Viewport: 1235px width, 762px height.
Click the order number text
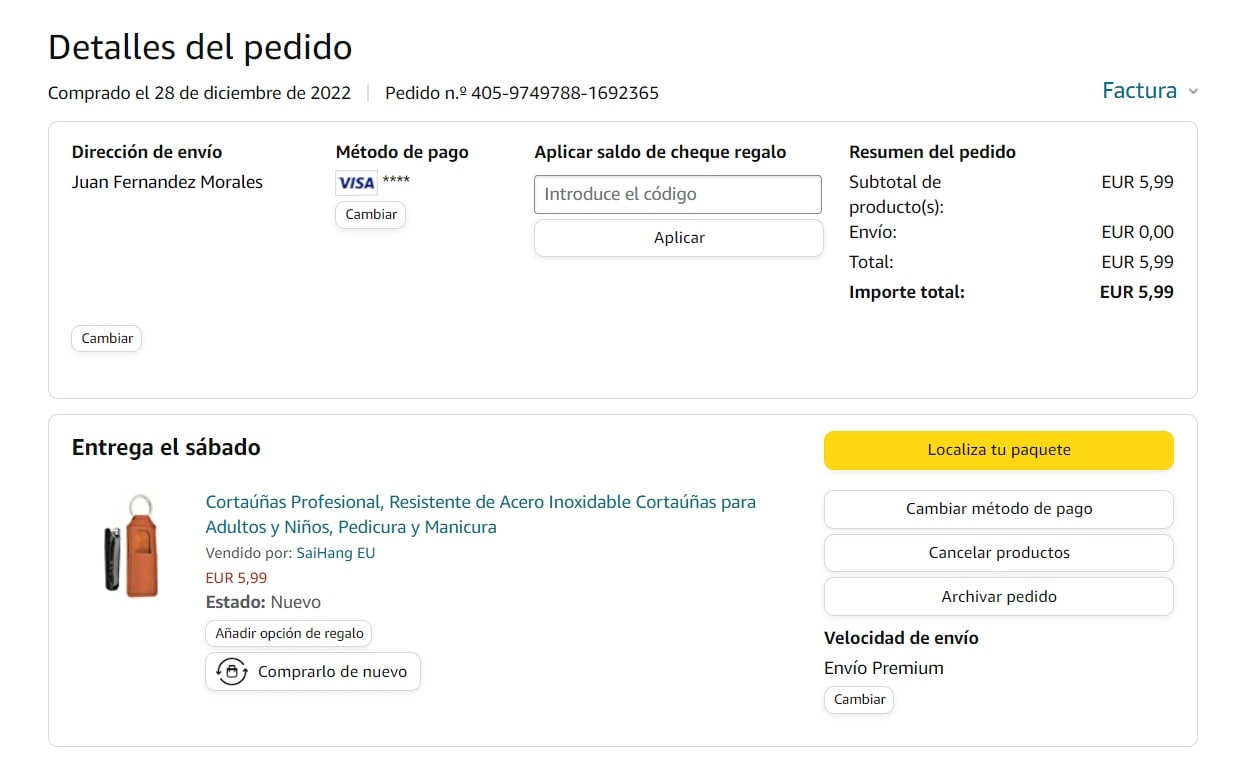pos(522,94)
